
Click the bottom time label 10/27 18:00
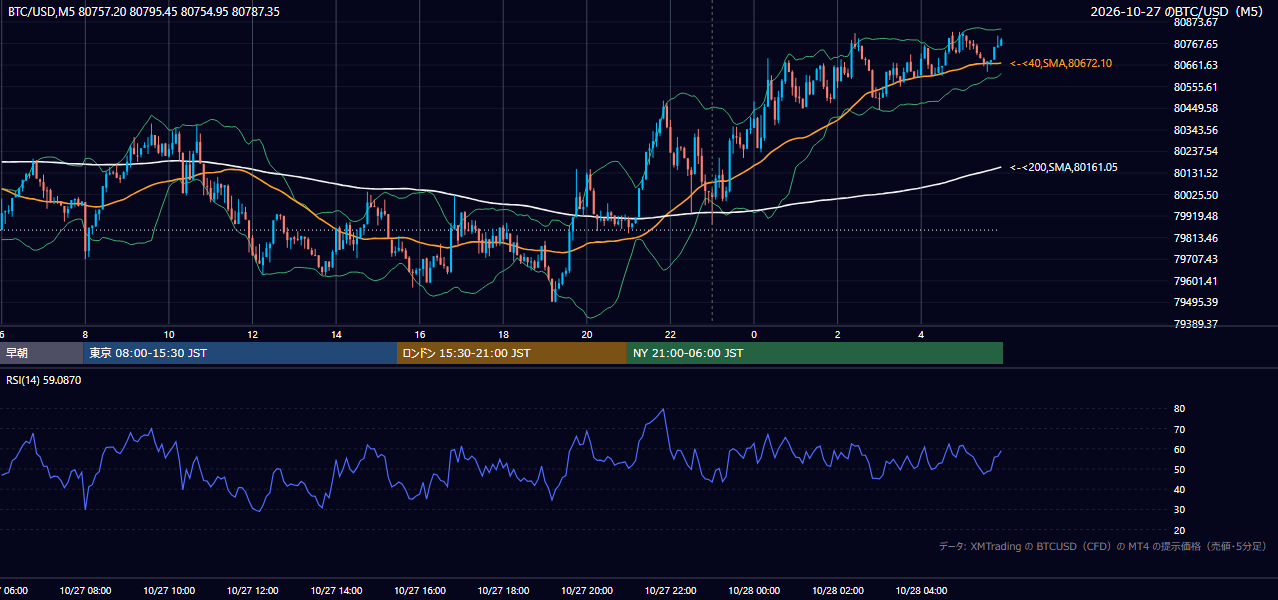tap(503, 590)
